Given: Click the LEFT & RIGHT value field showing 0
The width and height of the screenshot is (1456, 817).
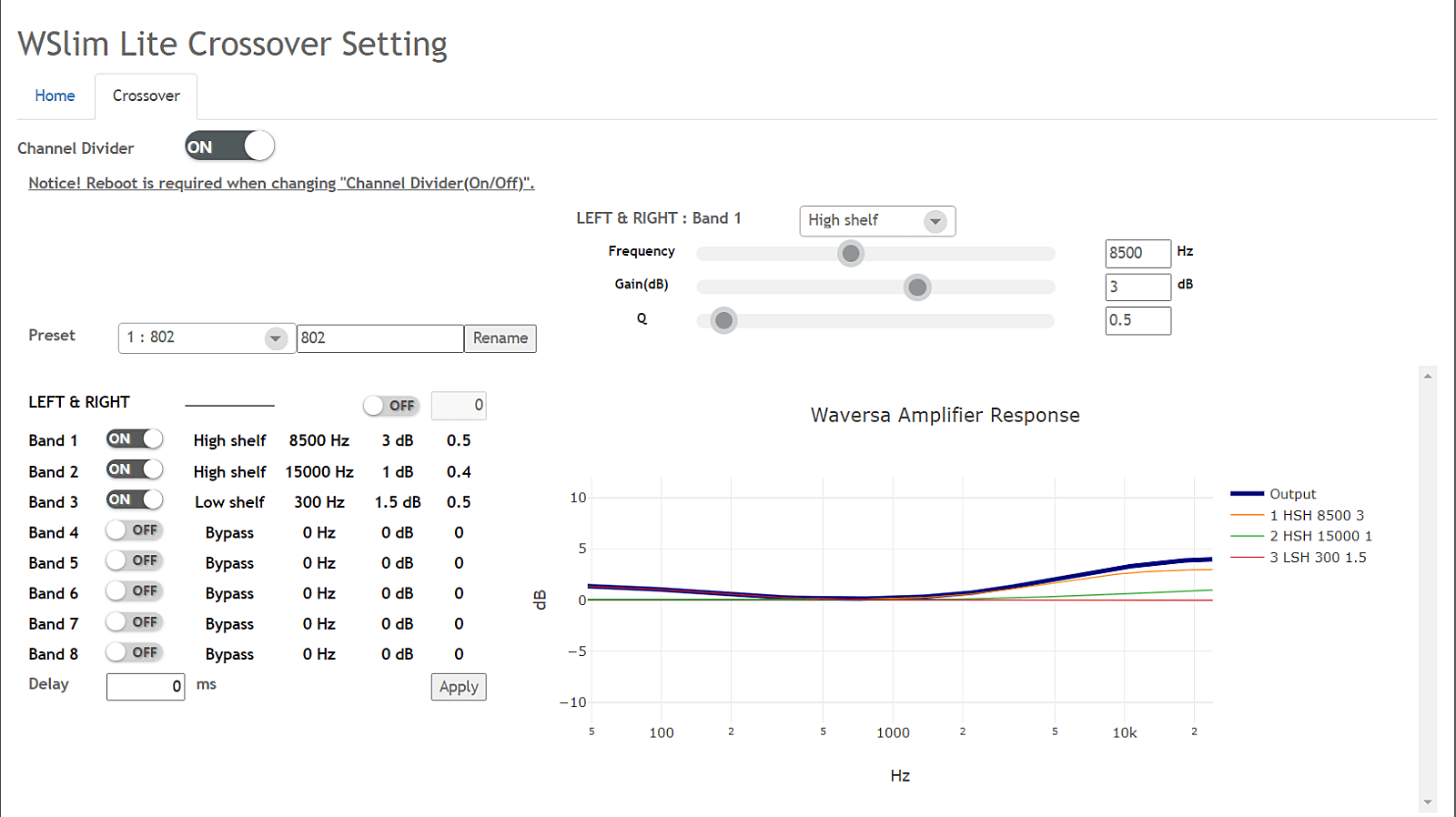Looking at the screenshot, I should pos(459,406).
